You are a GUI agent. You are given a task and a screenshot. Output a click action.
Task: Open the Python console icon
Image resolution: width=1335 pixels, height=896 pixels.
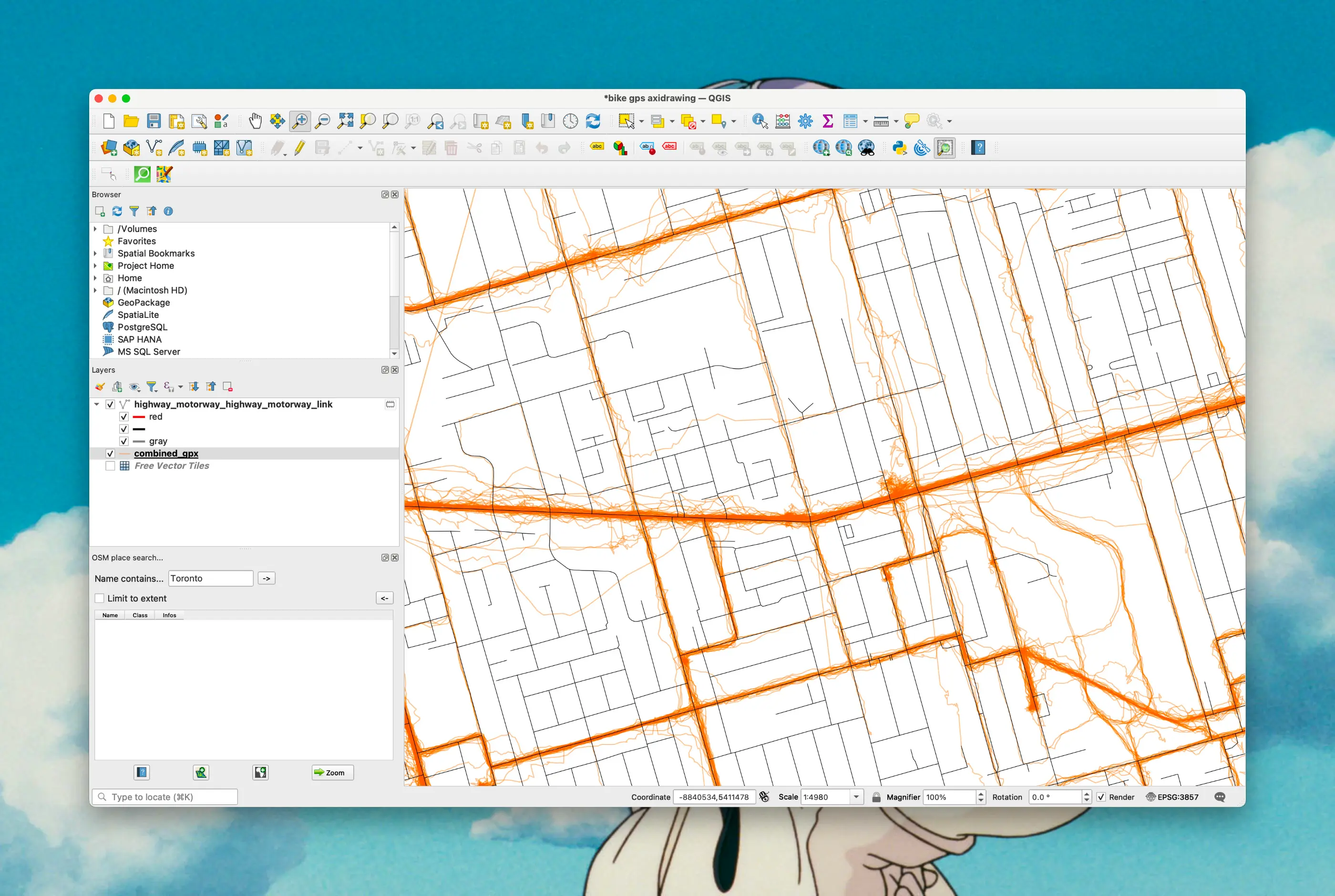click(x=900, y=148)
